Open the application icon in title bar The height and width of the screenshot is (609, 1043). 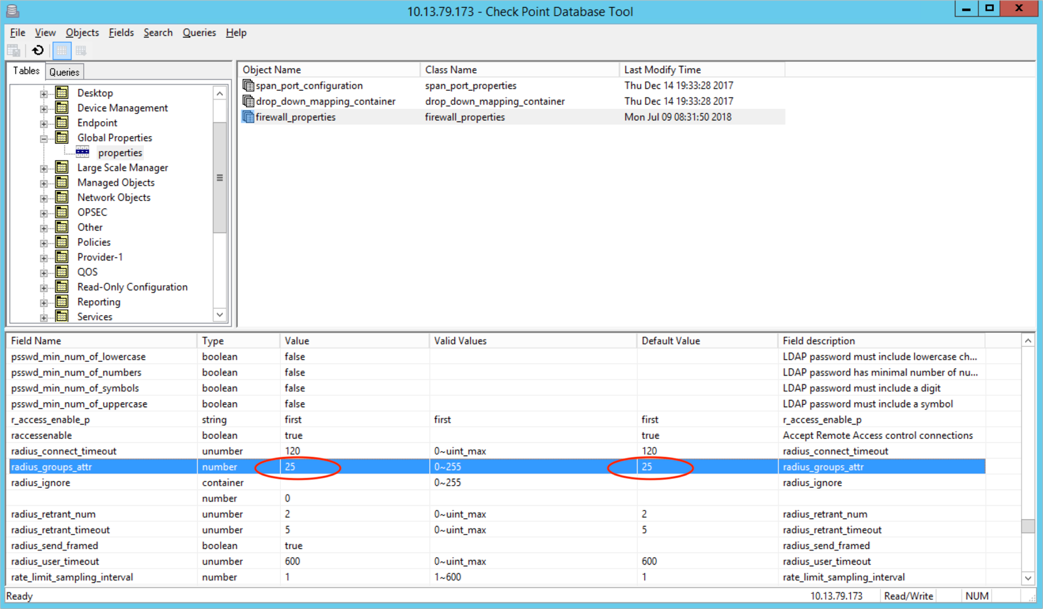click(13, 12)
